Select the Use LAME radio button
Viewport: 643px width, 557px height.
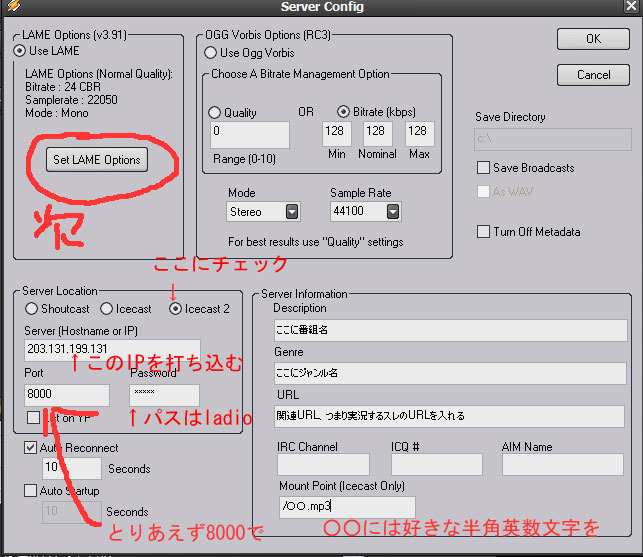click(20, 50)
